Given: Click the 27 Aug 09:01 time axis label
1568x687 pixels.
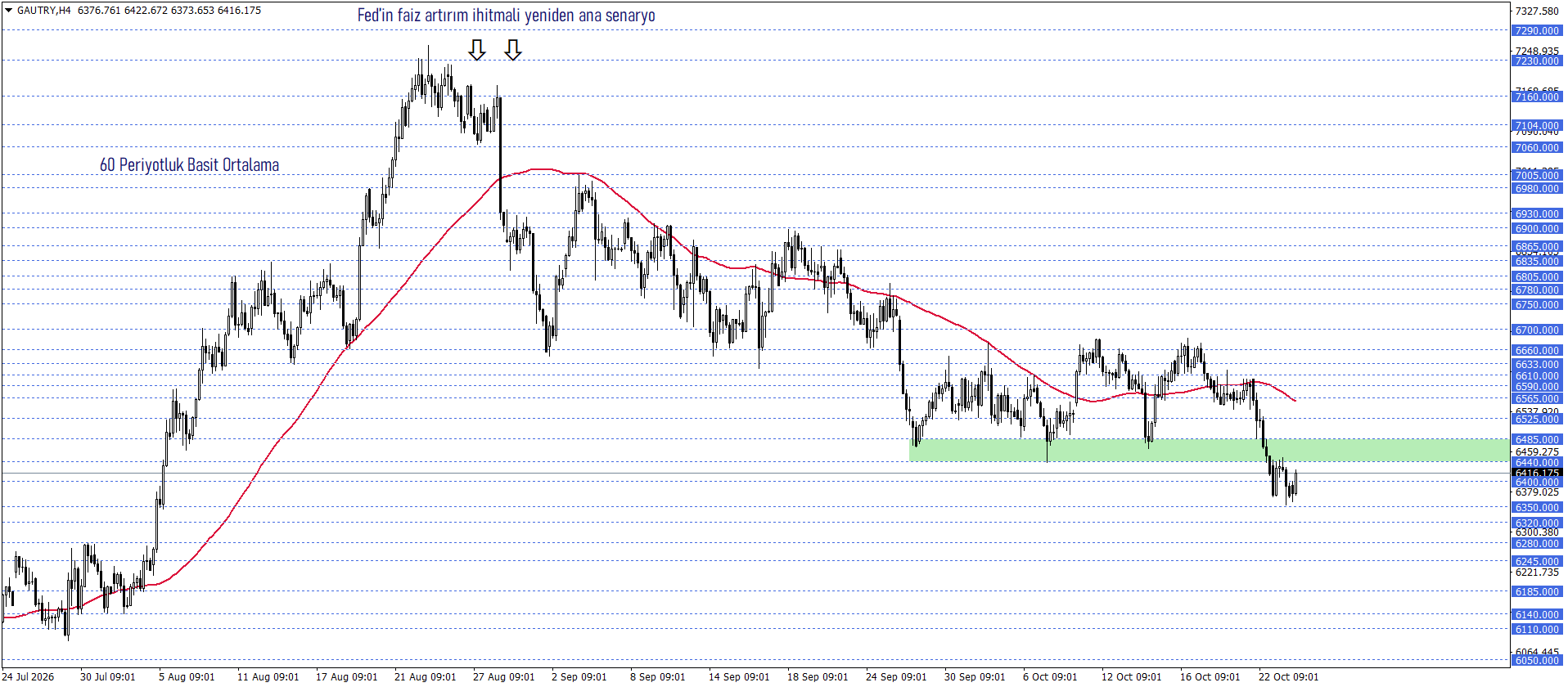Looking at the screenshot, I should [503, 677].
